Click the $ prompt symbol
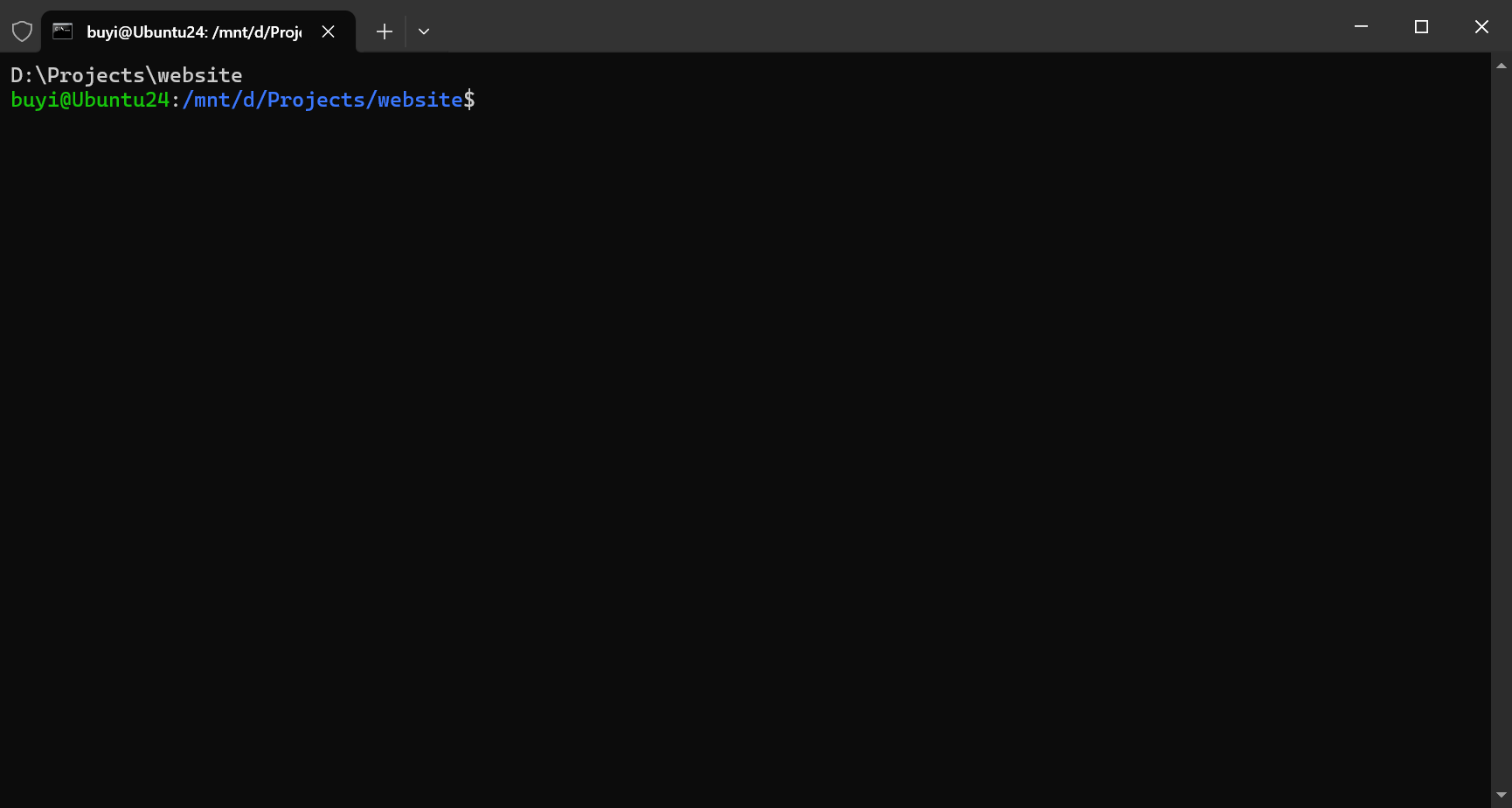The width and height of the screenshot is (1512, 808). click(x=469, y=100)
